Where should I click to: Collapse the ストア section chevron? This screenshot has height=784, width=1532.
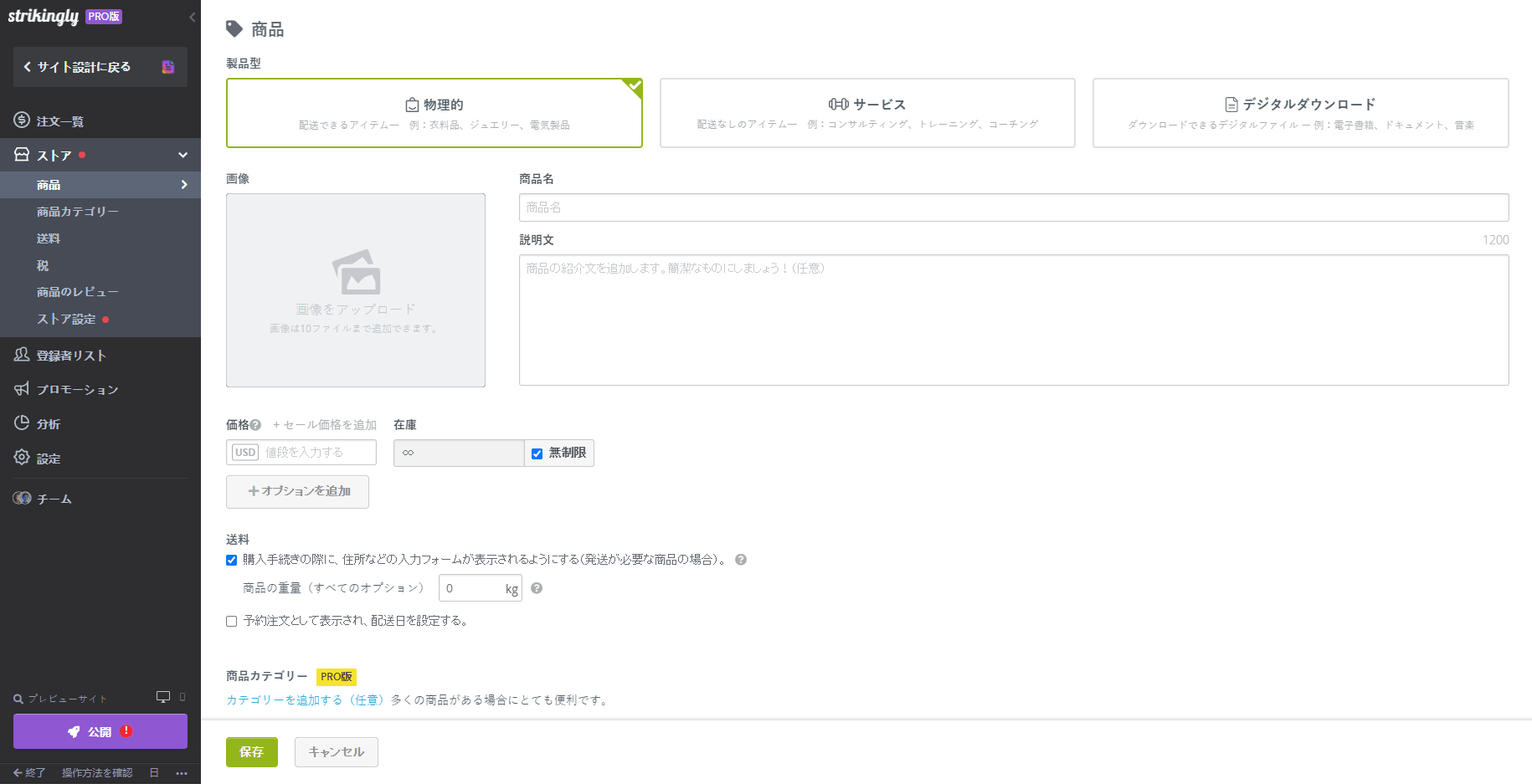[x=183, y=154]
